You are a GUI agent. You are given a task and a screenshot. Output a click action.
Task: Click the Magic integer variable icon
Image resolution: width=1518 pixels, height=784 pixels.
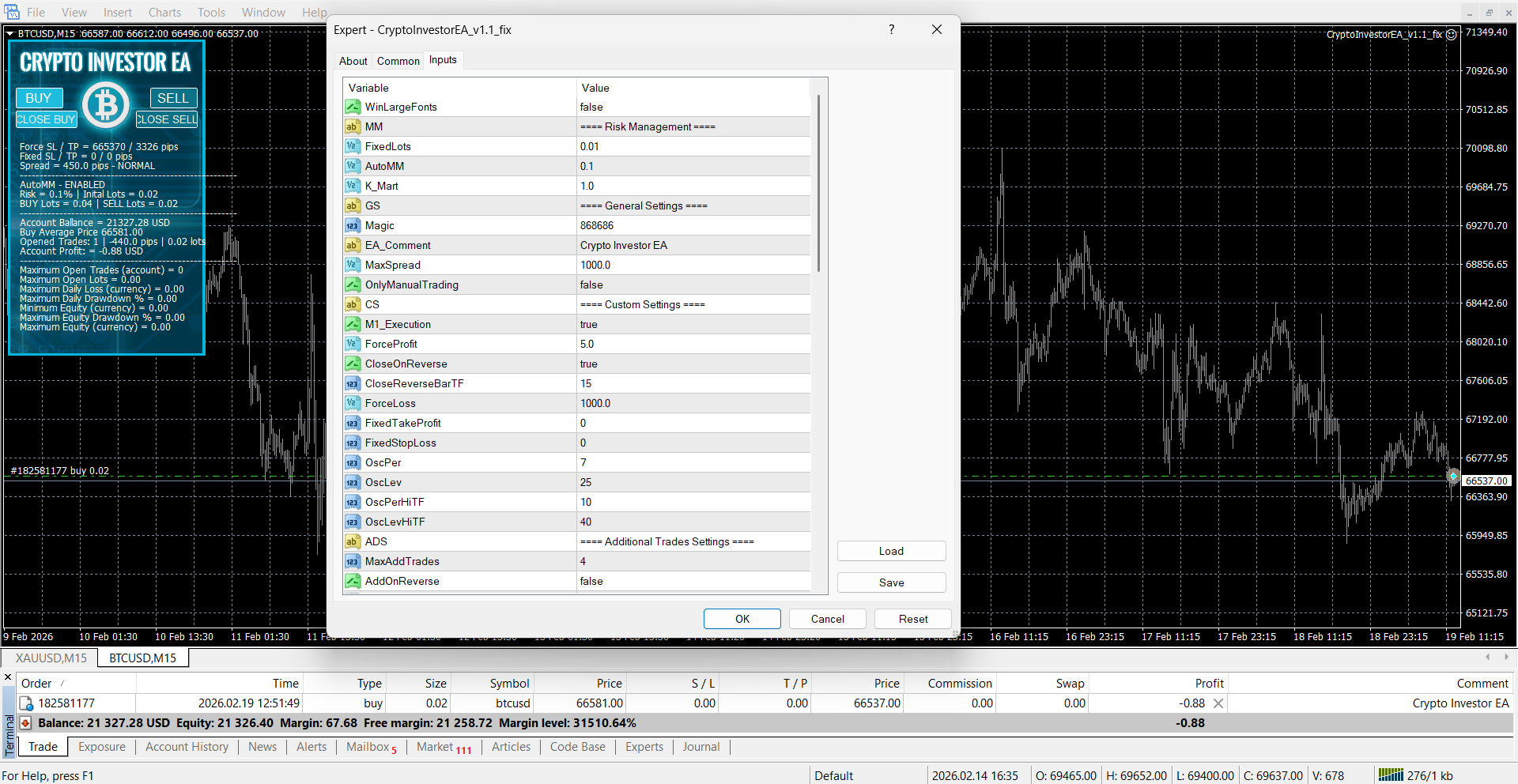point(353,225)
